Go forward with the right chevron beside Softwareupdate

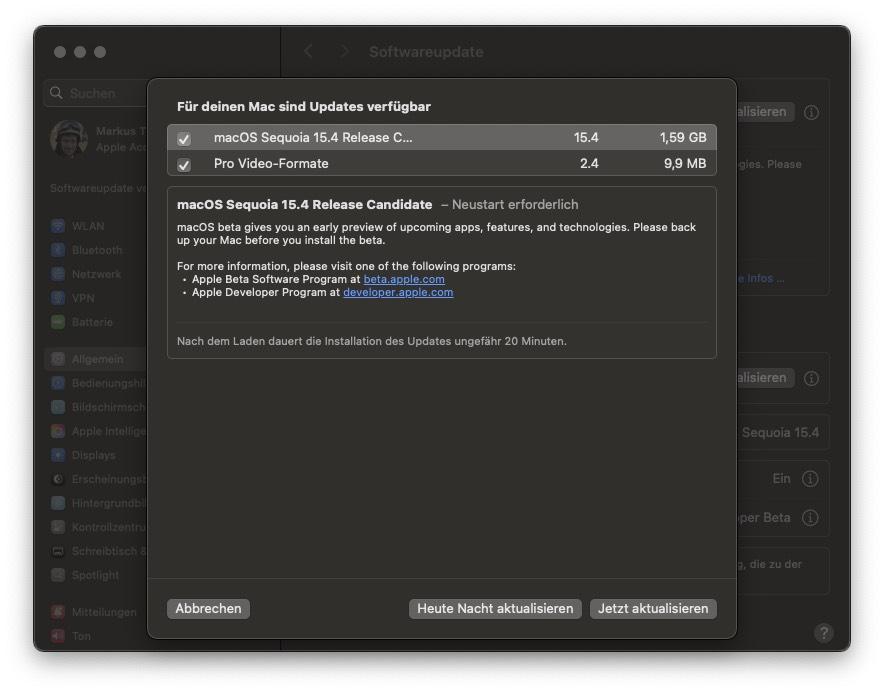(x=344, y=52)
